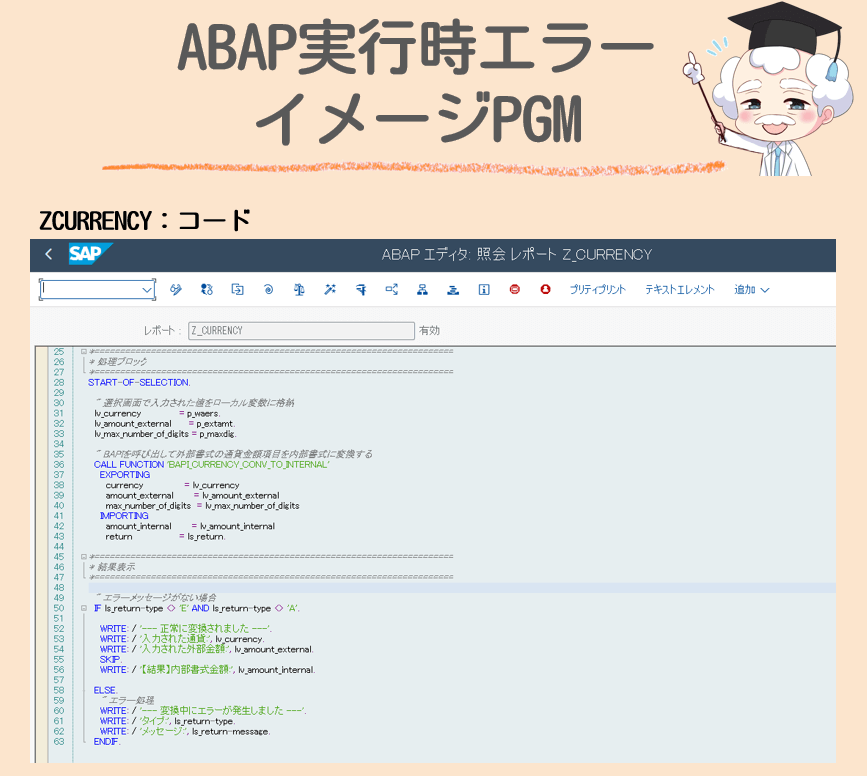Open the Other Object icon
Viewport: 867px width, 776px height.
coord(237,289)
